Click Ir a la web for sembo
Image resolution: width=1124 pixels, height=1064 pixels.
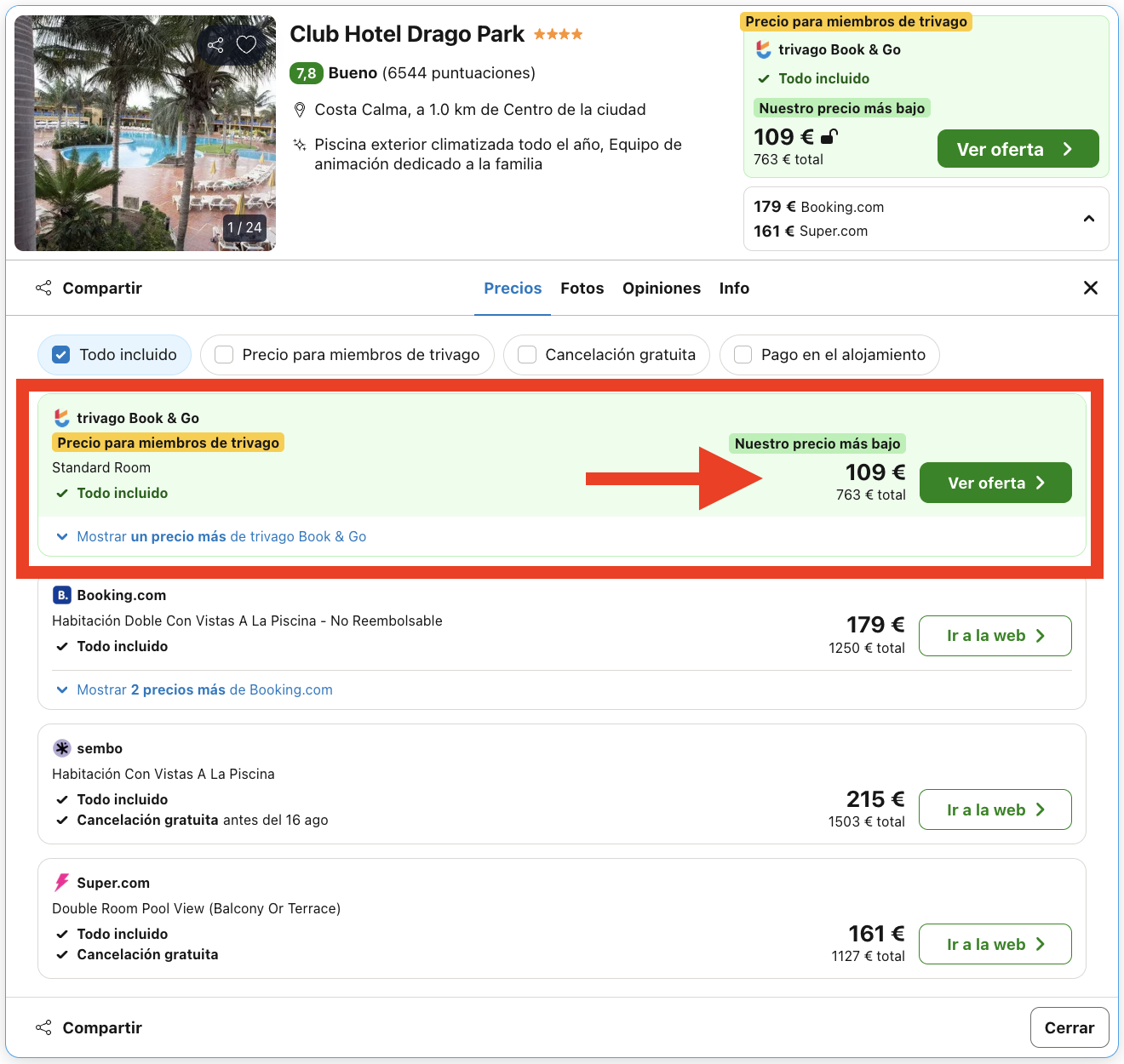995,809
